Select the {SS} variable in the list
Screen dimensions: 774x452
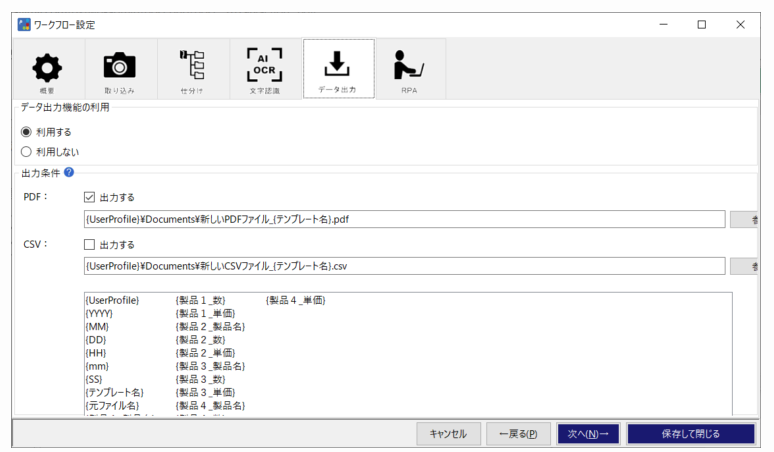94,379
